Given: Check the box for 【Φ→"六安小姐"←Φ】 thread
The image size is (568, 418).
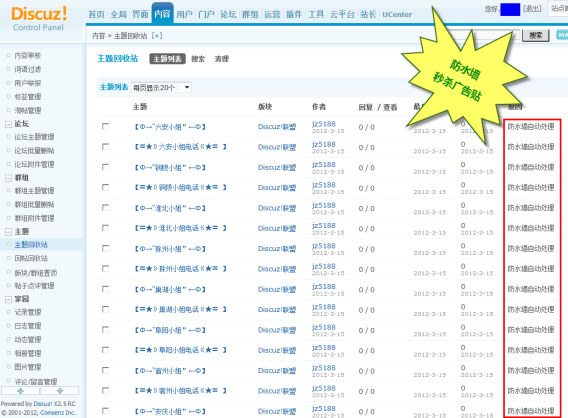Looking at the screenshot, I should [105, 126].
